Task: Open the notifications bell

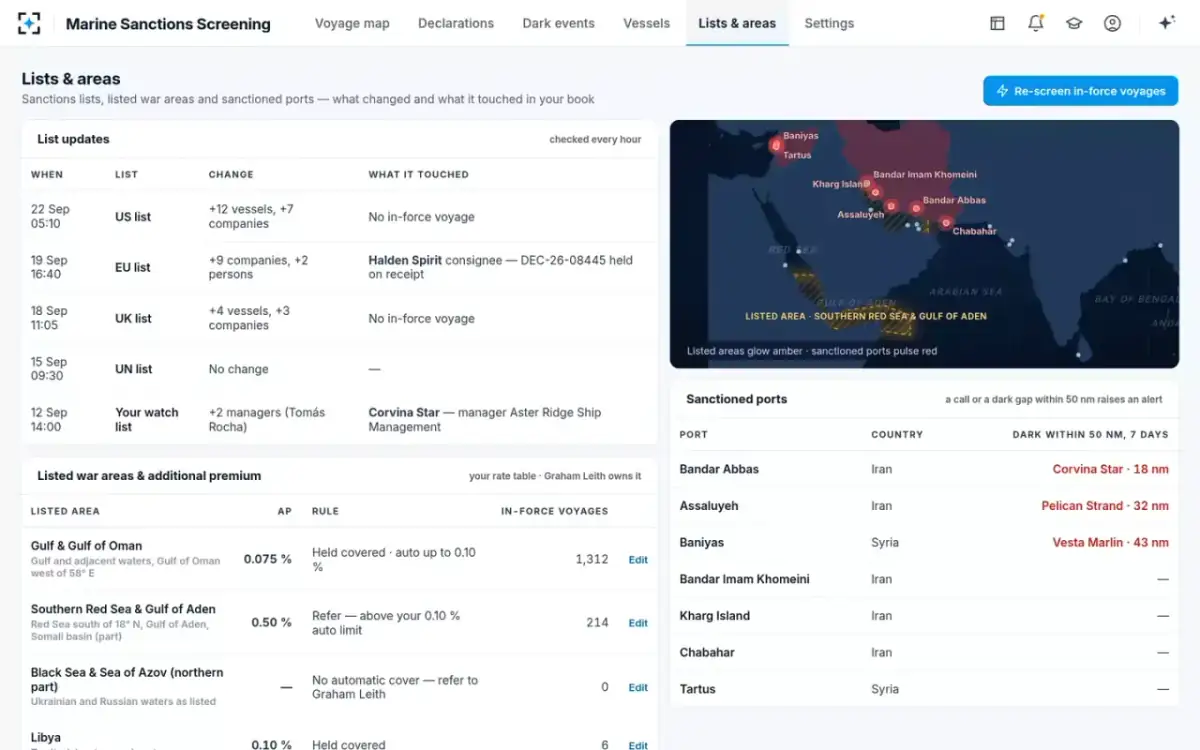Action: pyautogui.click(x=1036, y=23)
